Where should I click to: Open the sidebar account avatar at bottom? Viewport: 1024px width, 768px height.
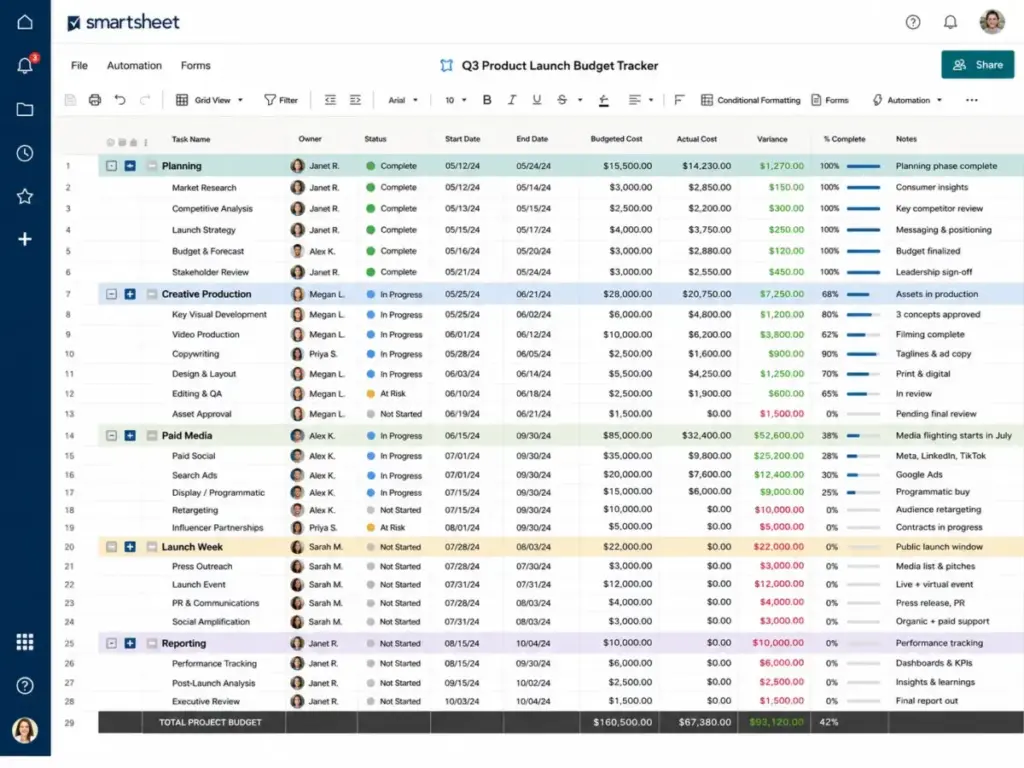click(25, 730)
